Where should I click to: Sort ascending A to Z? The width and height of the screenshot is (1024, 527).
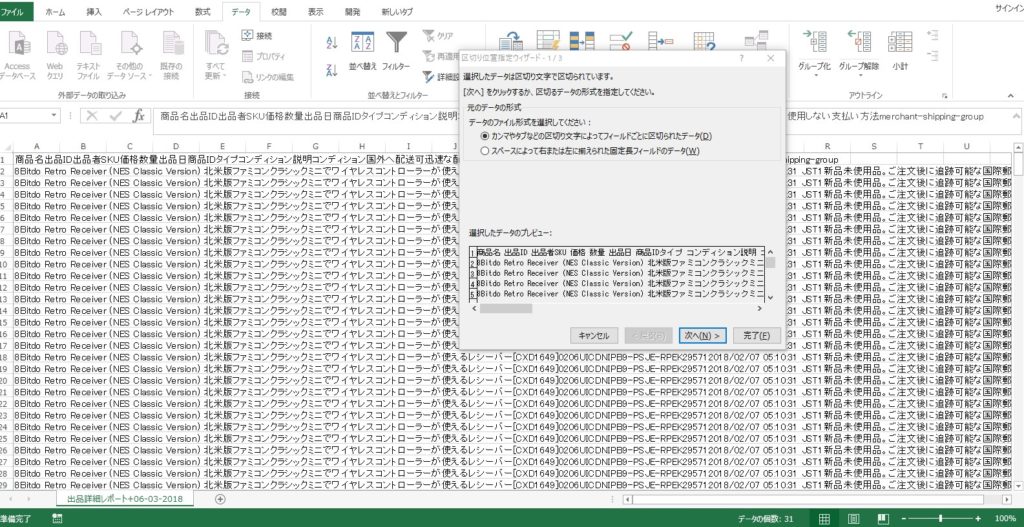click(x=332, y=42)
